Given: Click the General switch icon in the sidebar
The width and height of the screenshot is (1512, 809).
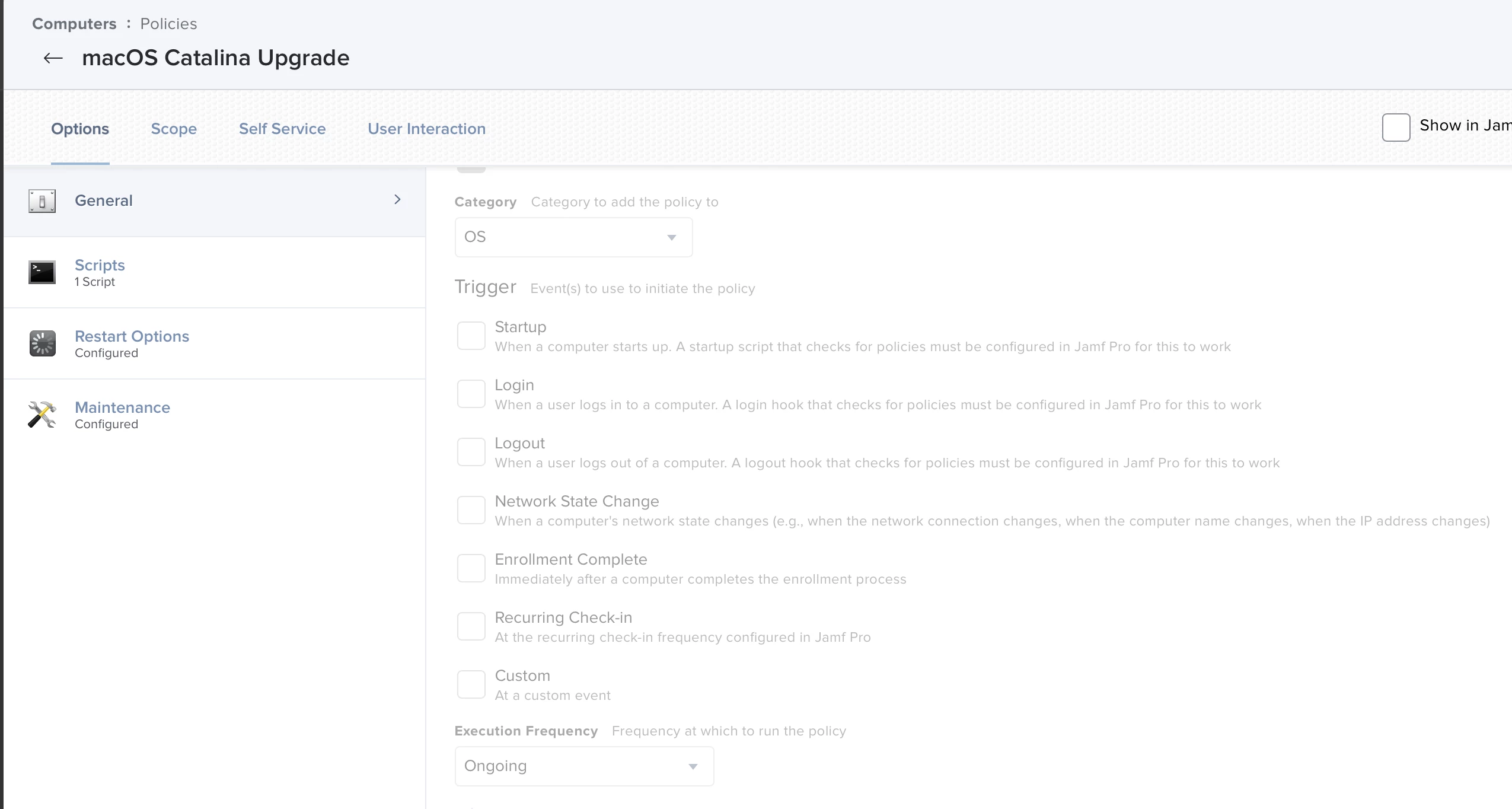Looking at the screenshot, I should point(42,201).
